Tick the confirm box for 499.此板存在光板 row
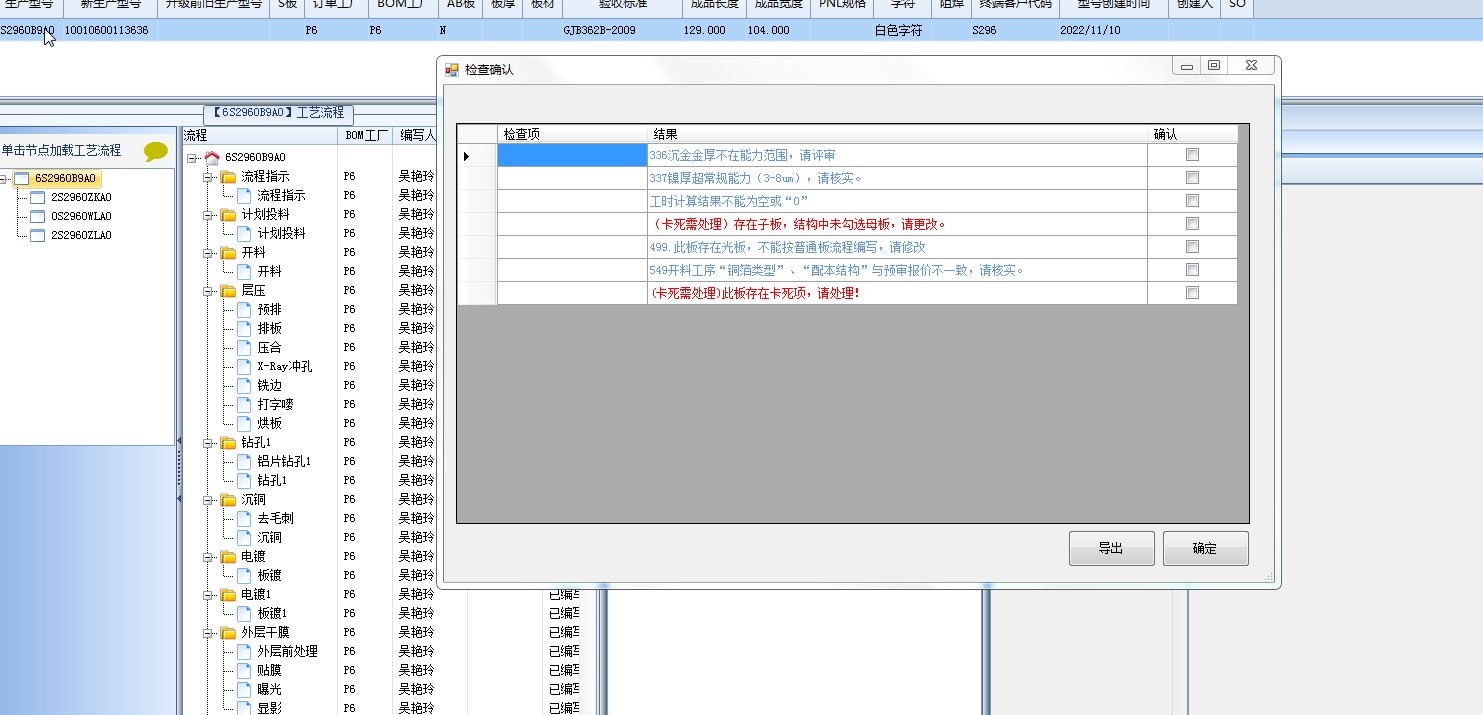 click(1192, 247)
